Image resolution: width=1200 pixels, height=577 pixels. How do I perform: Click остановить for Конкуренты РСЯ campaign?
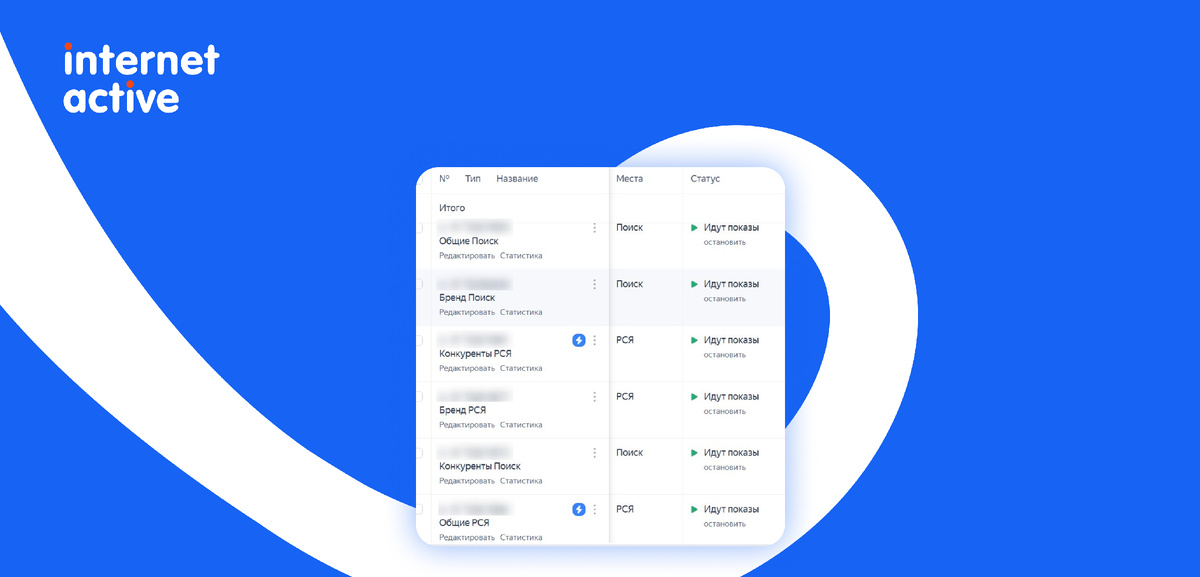pyautogui.click(x=724, y=354)
